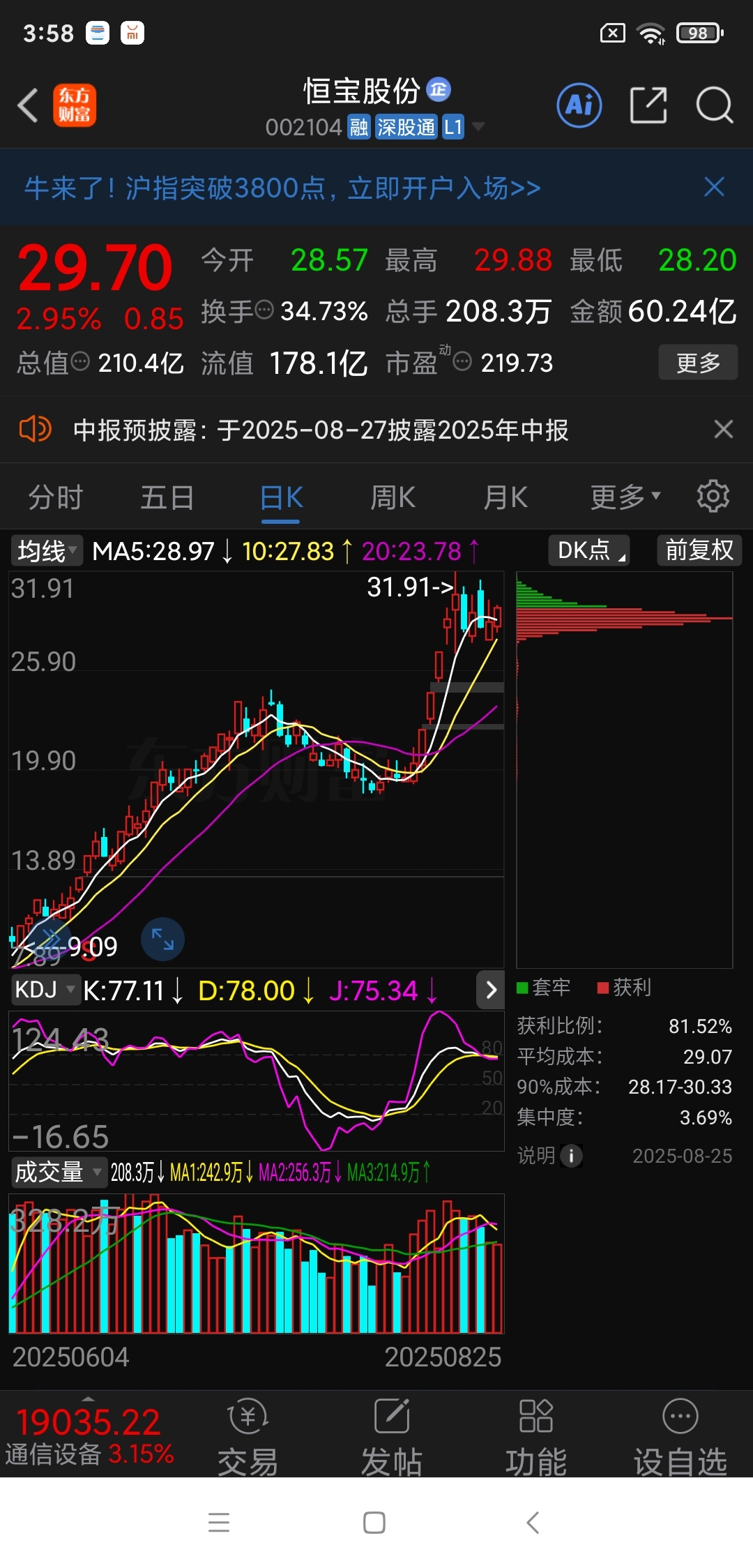Open the search magnifier icon
Image resolution: width=753 pixels, height=1568 pixels.
pos(715,105)
